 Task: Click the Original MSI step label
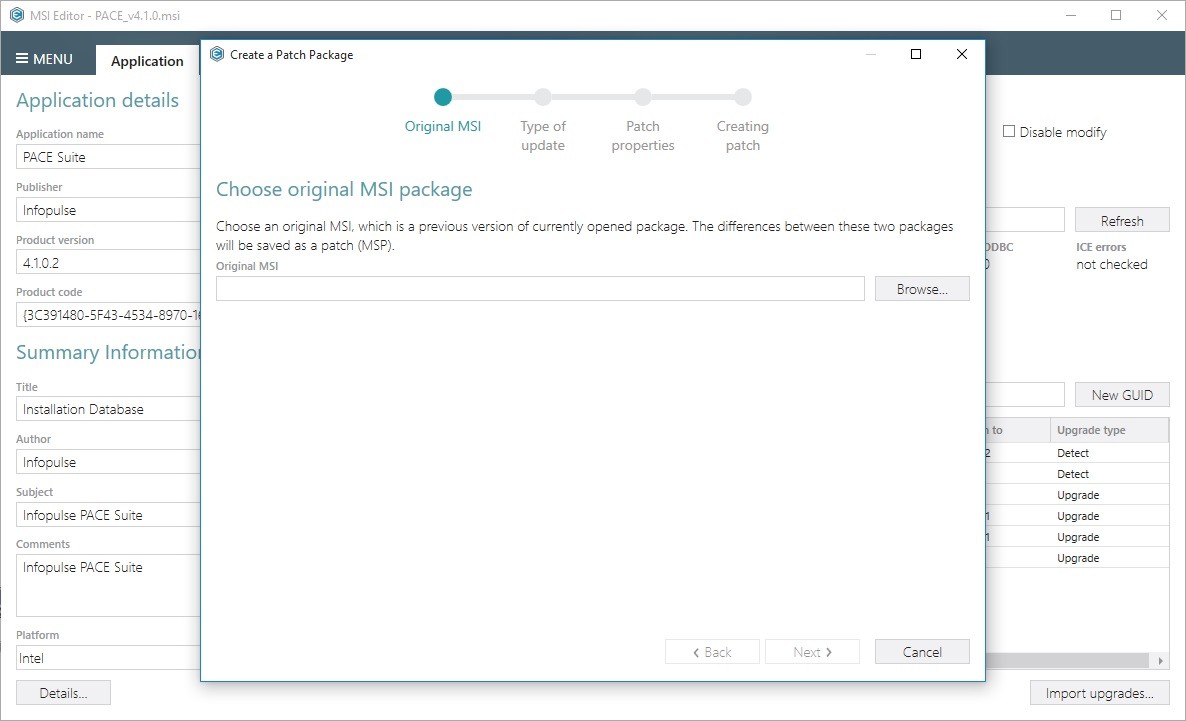click(x=442, y=126)
